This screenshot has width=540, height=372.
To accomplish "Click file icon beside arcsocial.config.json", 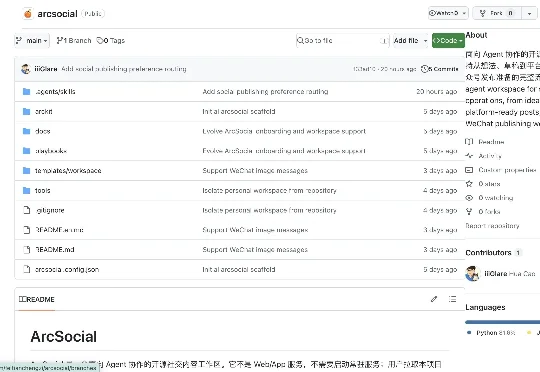I will (27, 269).
